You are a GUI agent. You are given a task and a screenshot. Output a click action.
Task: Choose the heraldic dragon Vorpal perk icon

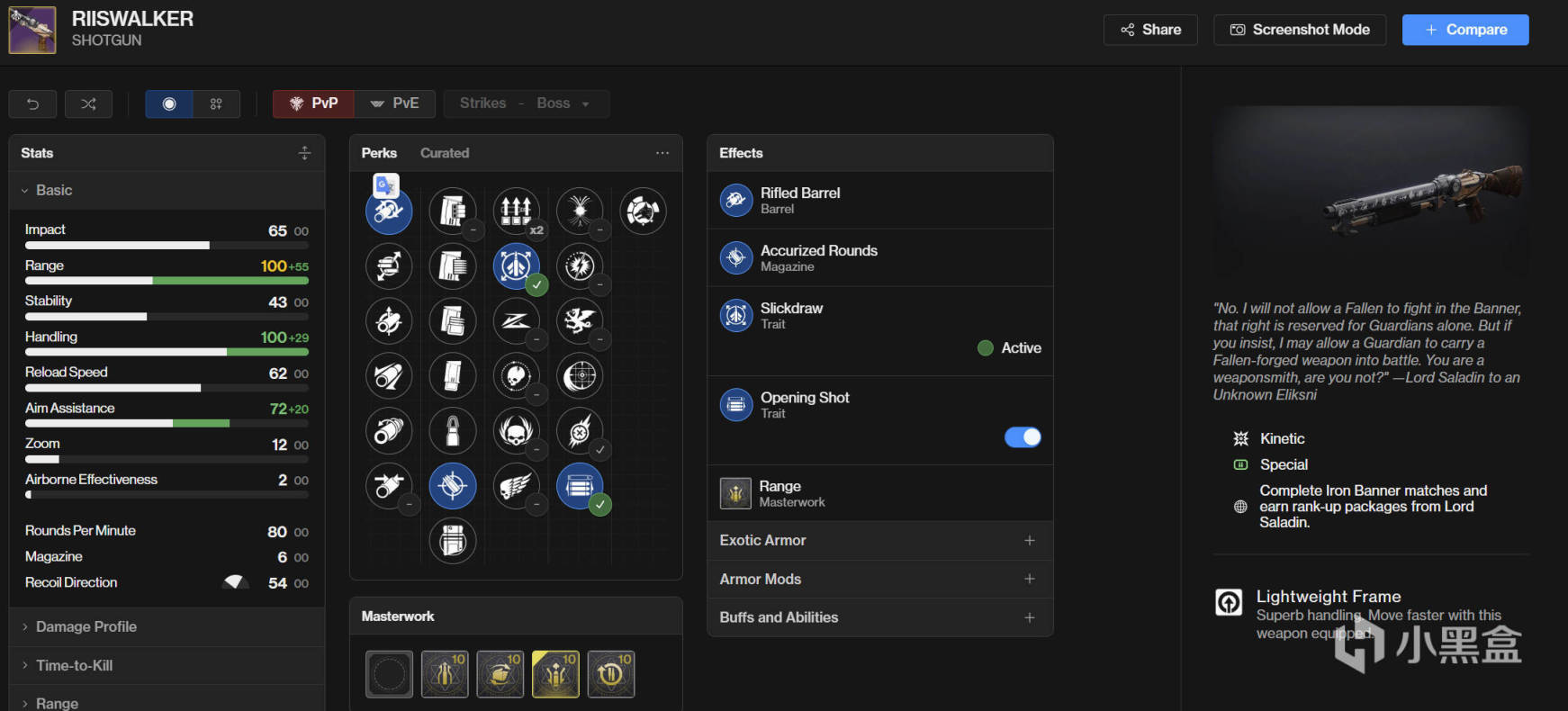[580, 321]
